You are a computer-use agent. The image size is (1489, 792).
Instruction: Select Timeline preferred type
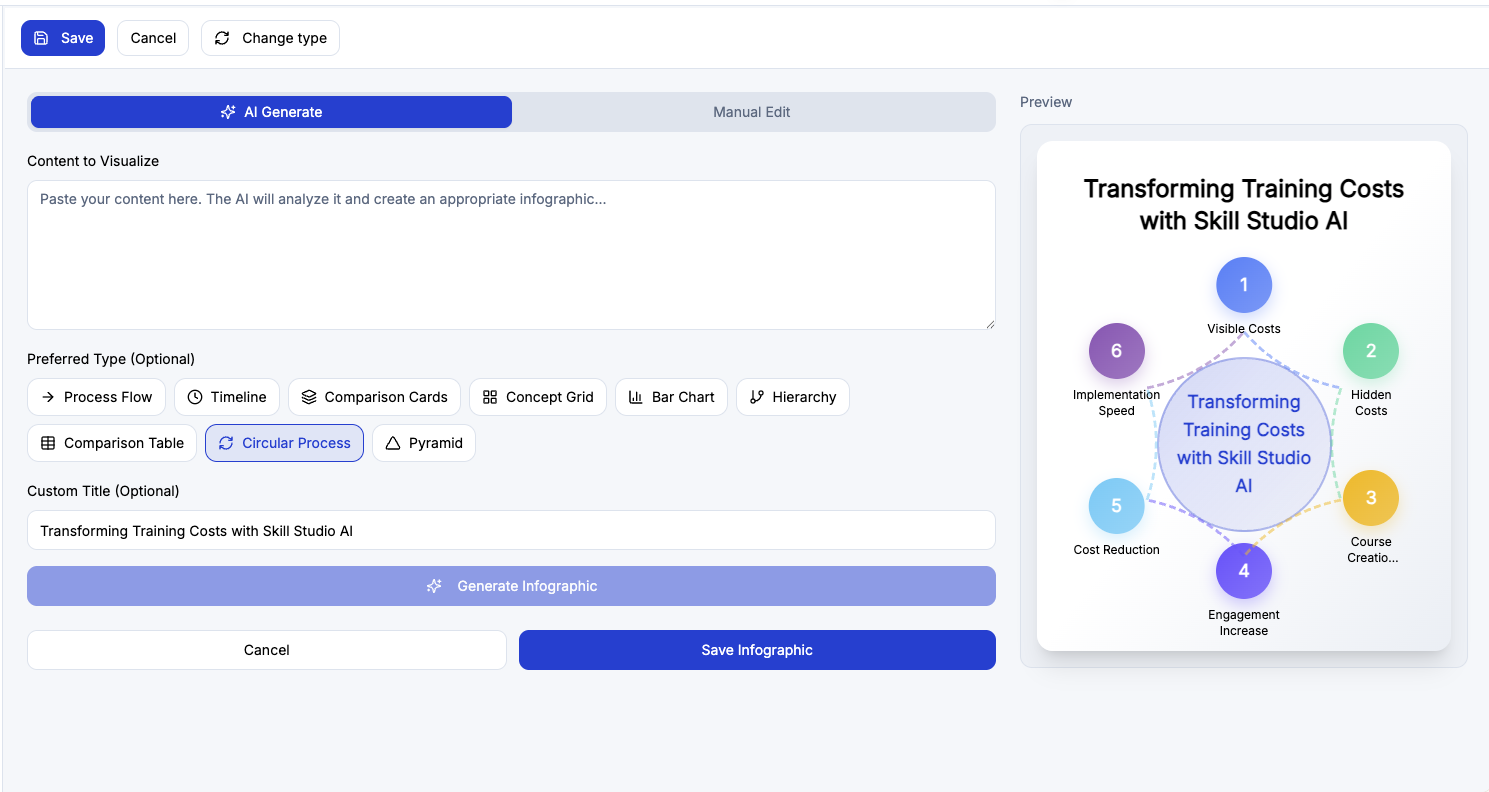(x=227, y=397)
